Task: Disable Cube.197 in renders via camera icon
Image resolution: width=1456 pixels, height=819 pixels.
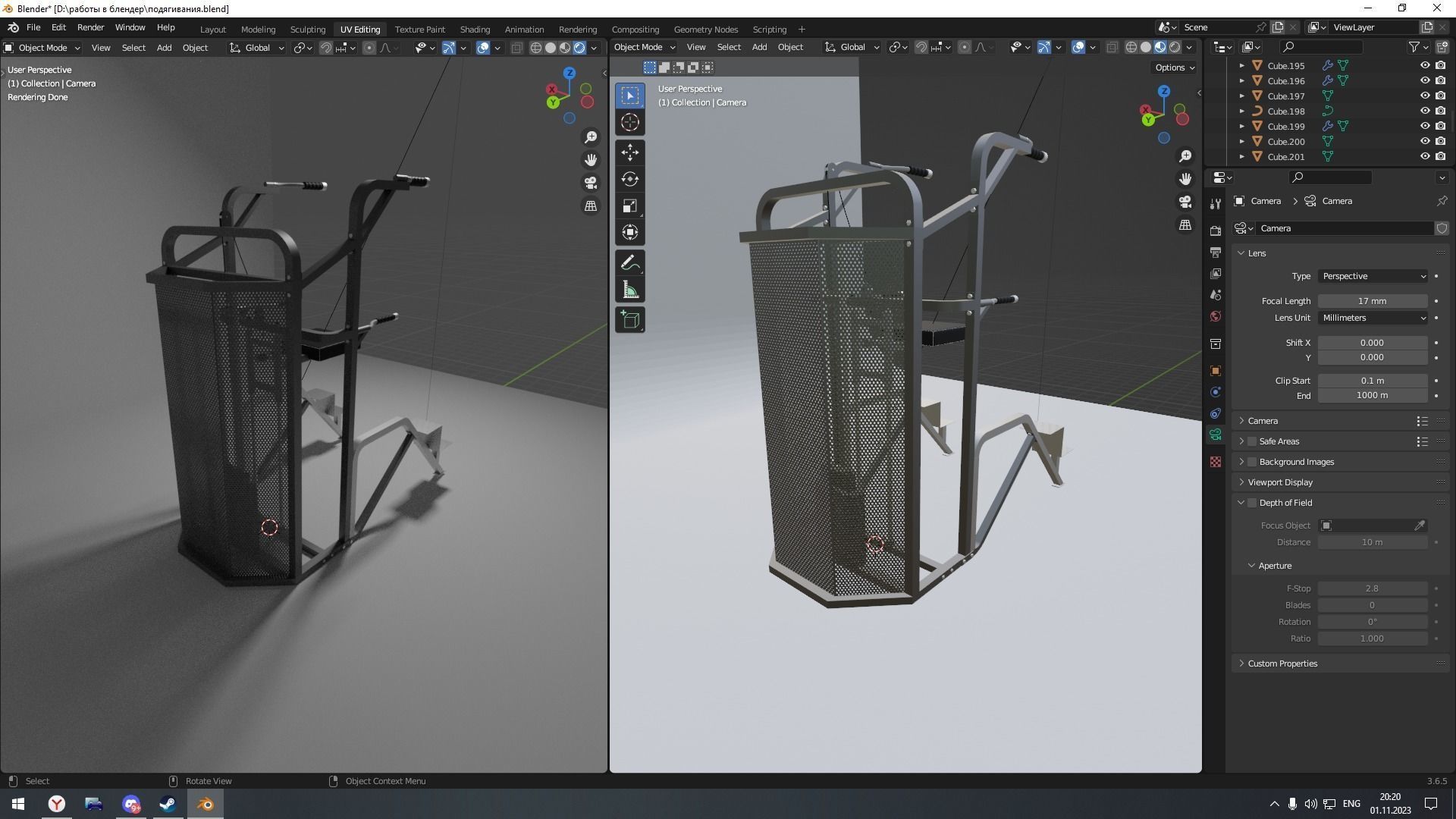Action: 1440,96
